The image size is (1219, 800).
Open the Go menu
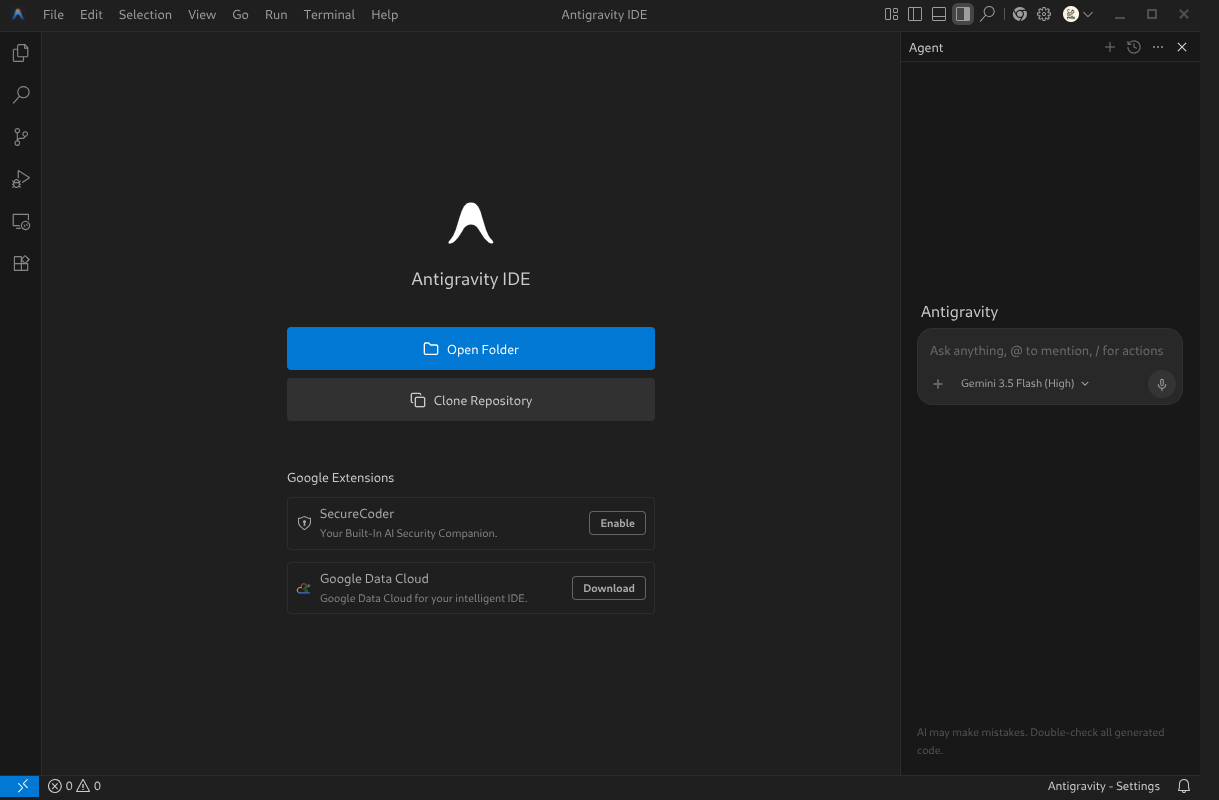[x=240, y=14]
